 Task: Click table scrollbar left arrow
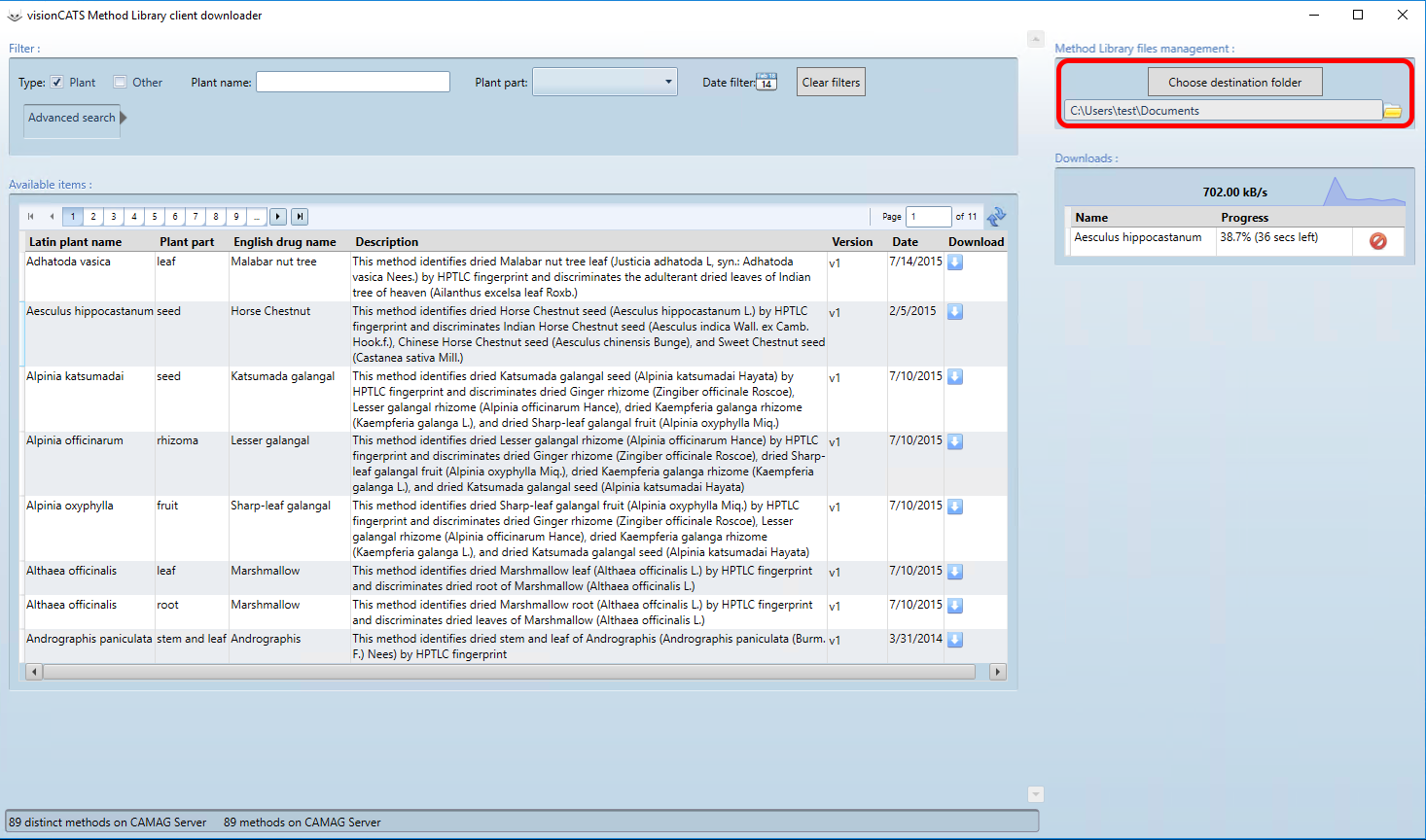34,672
